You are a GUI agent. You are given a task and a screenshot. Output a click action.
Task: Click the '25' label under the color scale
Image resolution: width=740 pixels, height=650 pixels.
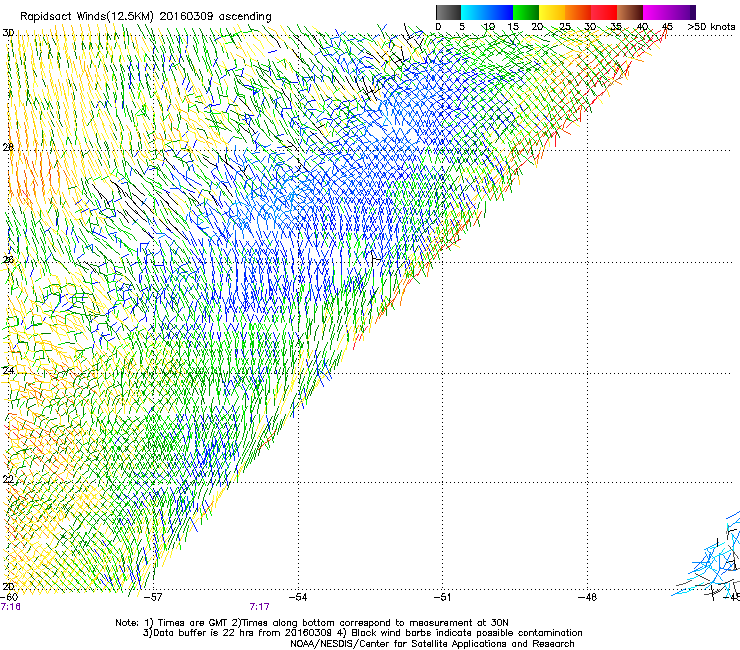click(565, 26)
